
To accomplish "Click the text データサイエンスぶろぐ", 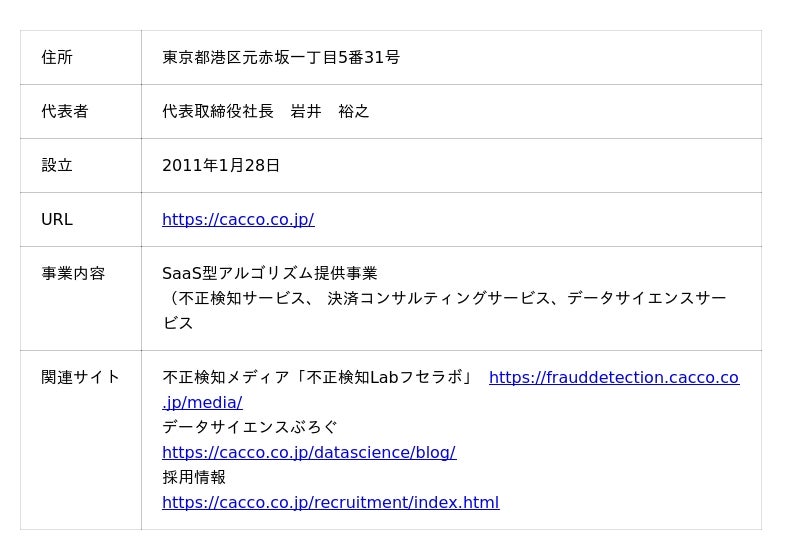I will pyautogui.click(x=250, y=428).
